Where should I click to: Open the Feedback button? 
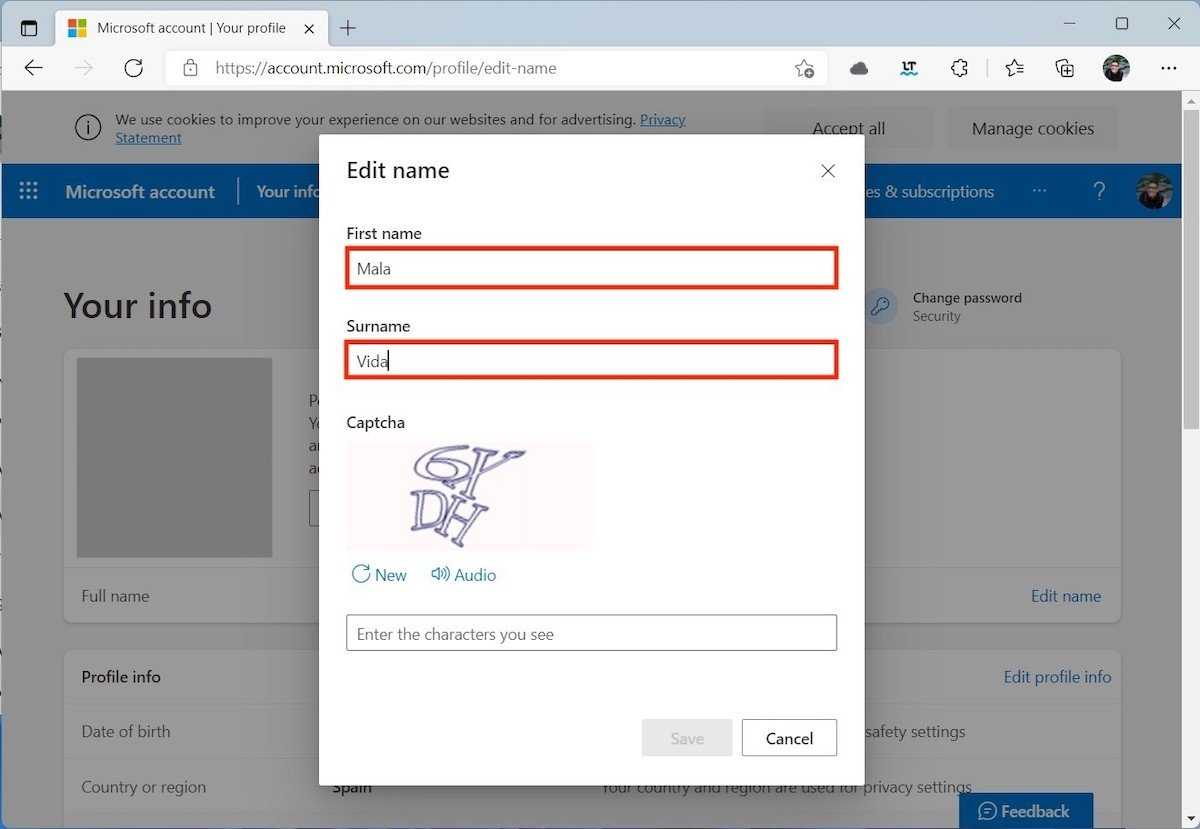[x=1025, y=811]
